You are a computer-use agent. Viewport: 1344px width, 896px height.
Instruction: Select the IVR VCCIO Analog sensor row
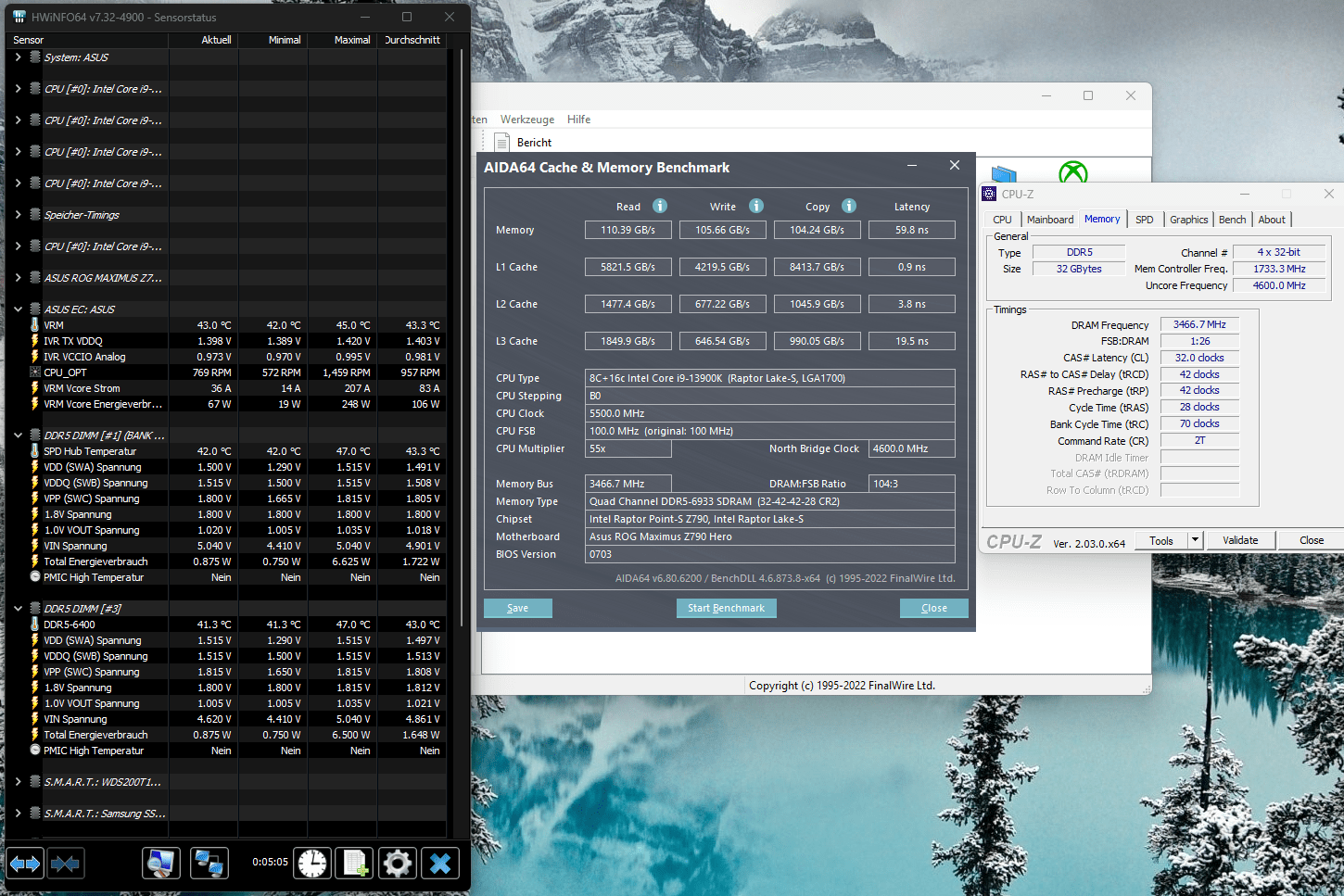pos(227,357)
